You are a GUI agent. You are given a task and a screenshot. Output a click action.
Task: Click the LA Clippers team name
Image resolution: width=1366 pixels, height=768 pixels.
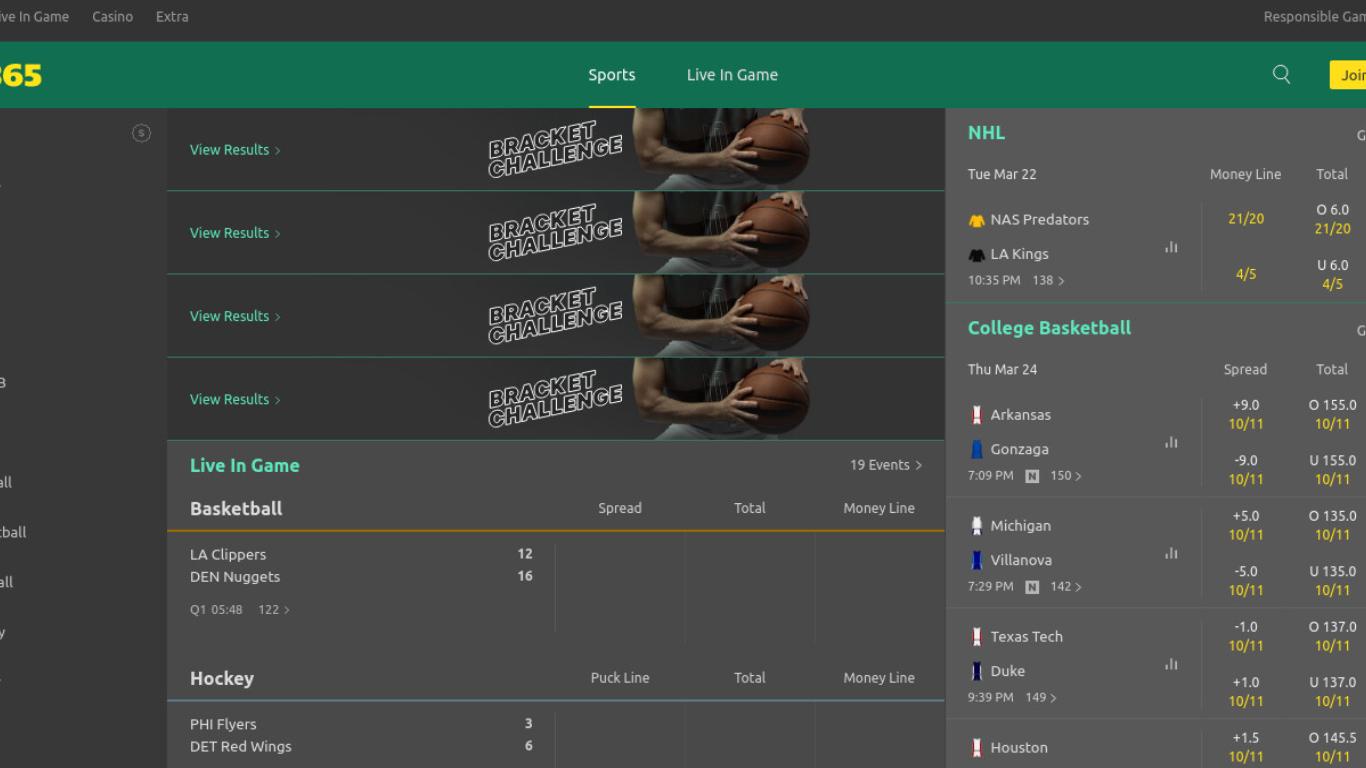point(228,554)
